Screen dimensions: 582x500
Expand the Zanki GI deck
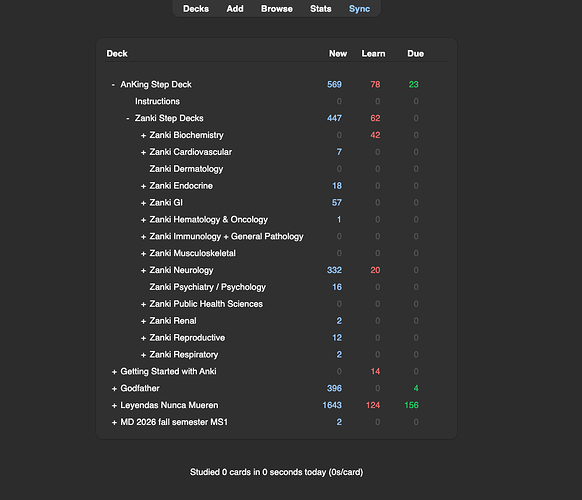tap(143, 203)
